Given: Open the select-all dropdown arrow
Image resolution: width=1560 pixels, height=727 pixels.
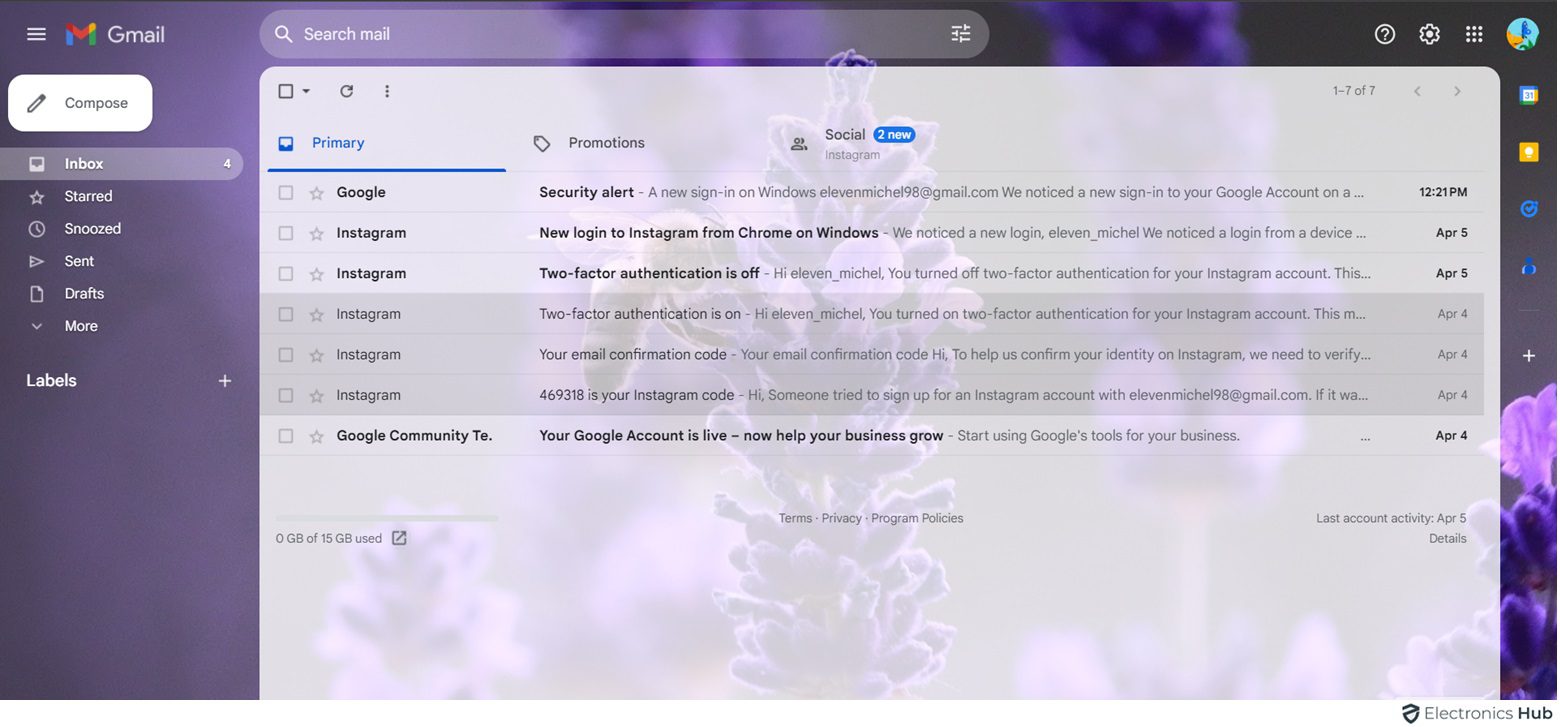Looking at the screenshot, I should (305, 90).
